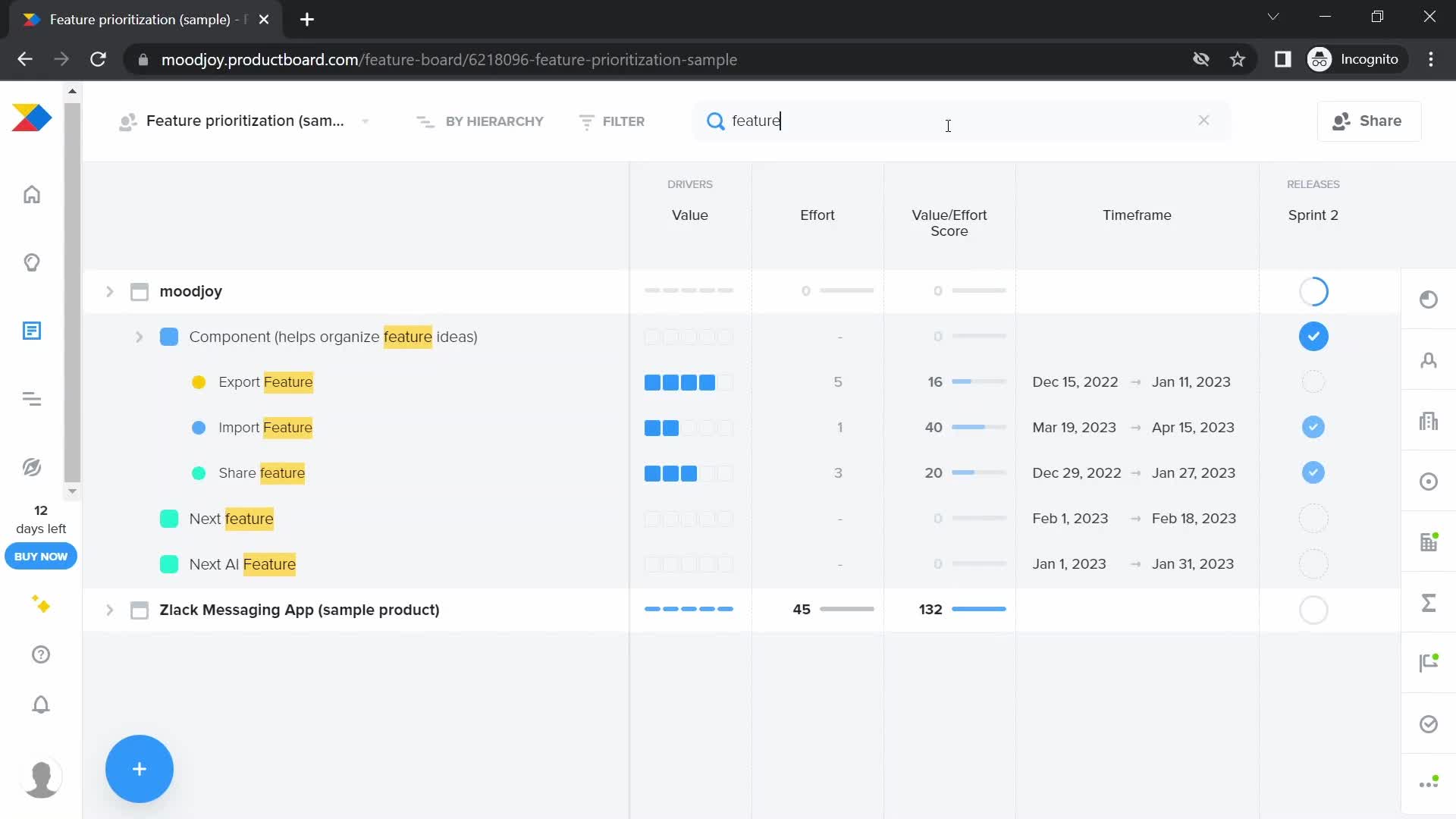Click the moodjoy product icon
1456x819 pixels.
(x=140, y=292)
